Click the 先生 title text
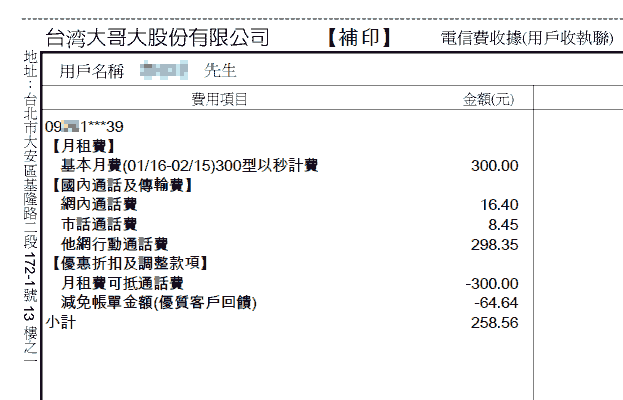This screenshot has height=400, width=623. (220, 71)
